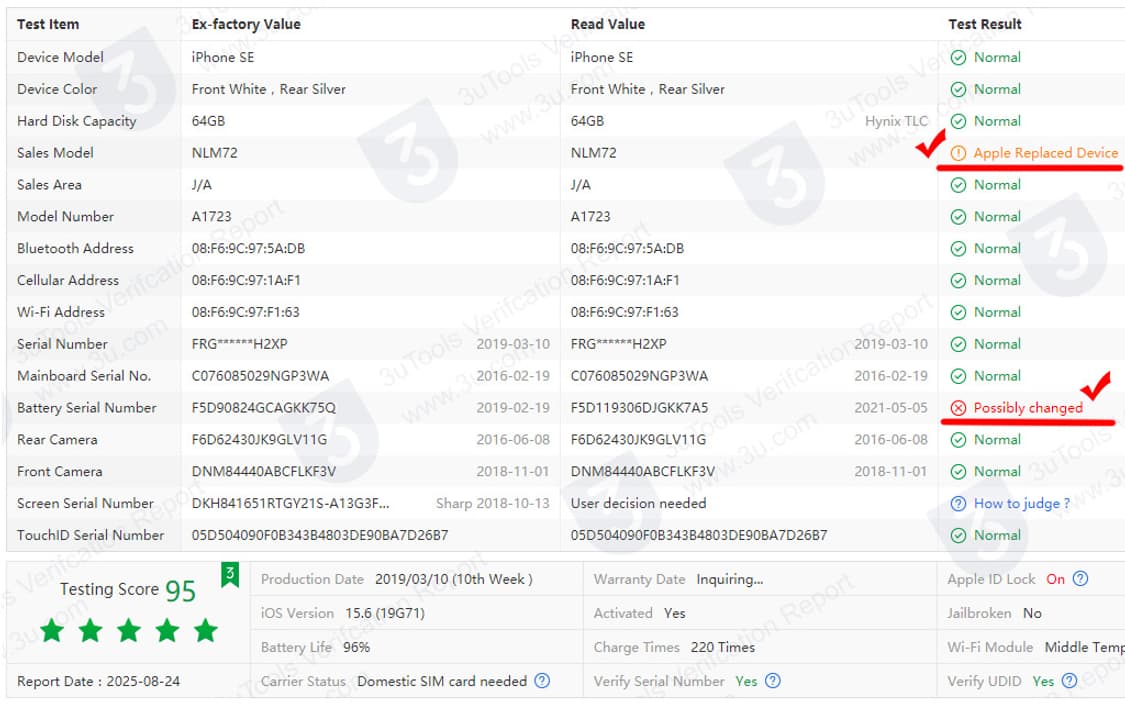Click the read battery serial F5D119306DJGKK7A5
Screen dimensions: 1125x708
tap(639, 407)
